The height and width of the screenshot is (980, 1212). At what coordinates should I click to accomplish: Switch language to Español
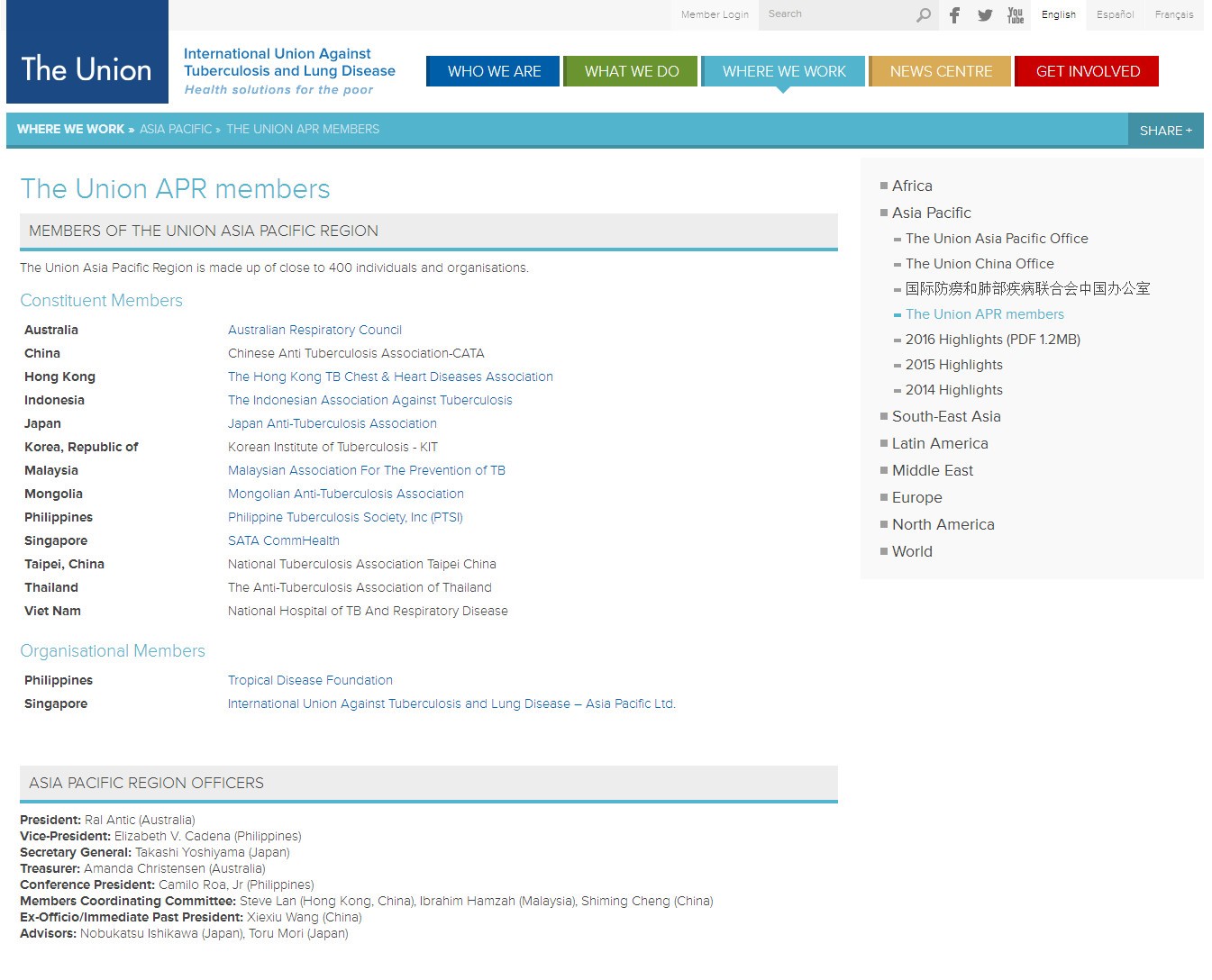(x=1115, y=14)
